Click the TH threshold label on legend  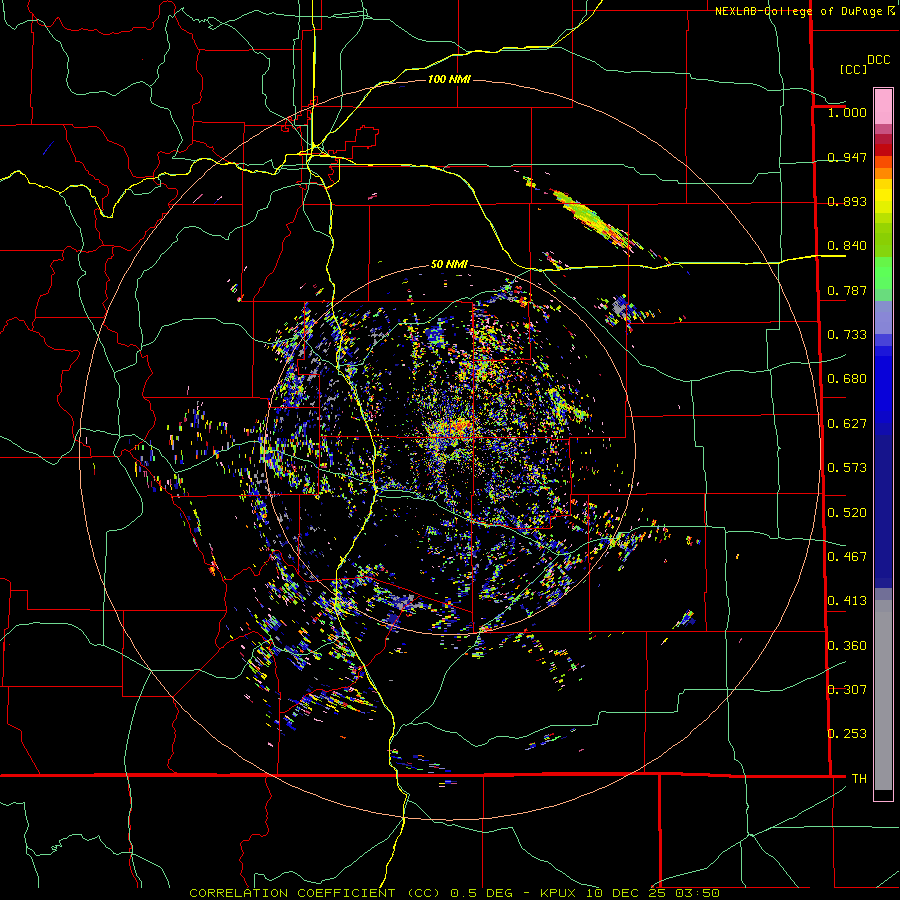[859, 779]
